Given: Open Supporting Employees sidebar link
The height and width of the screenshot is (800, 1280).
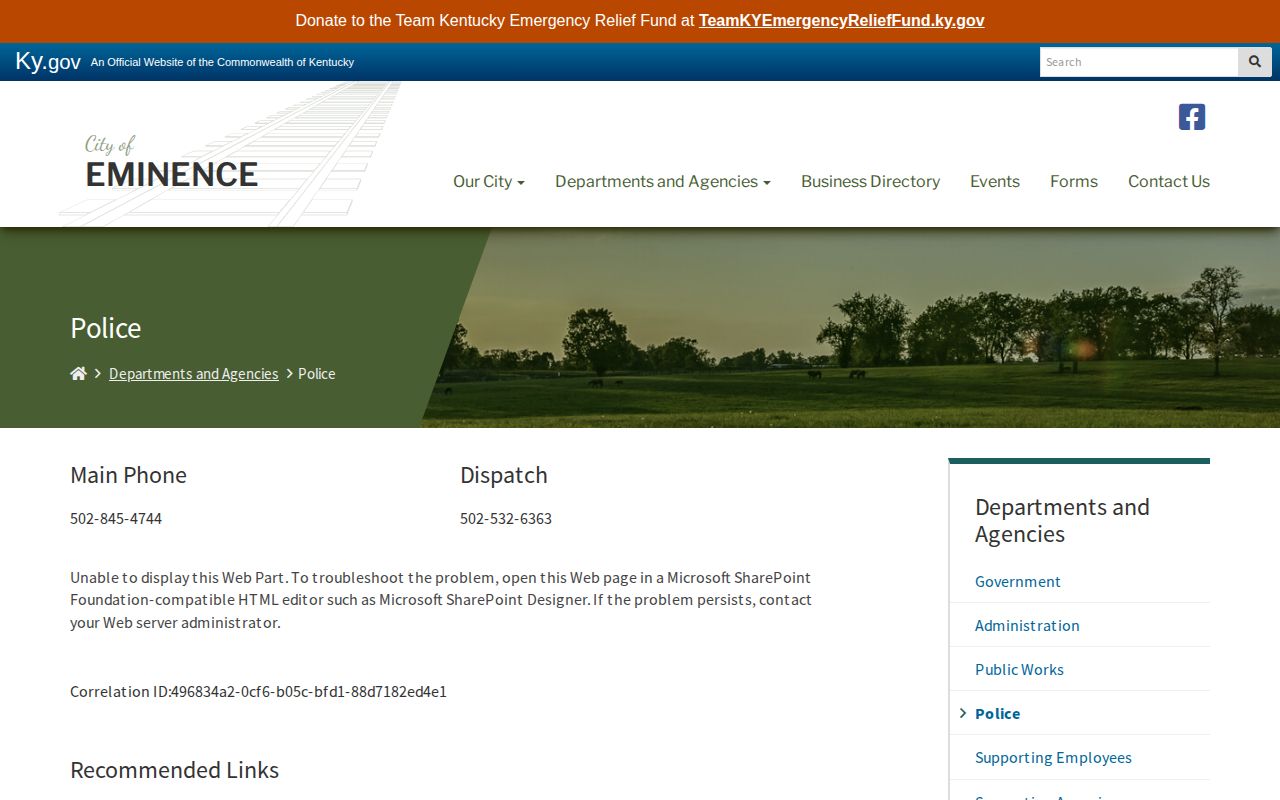Looking at the screenshot, I should pyautogui.click(x=1053, y=757).
